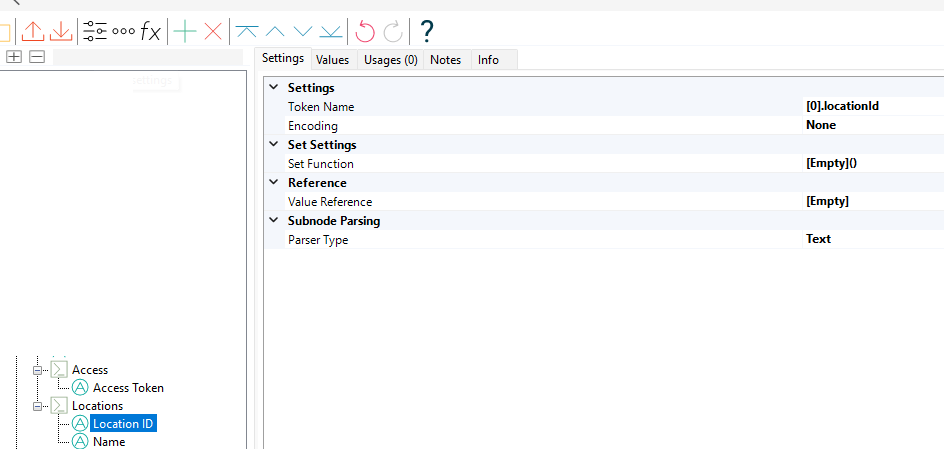Click the import download arrow icon
The image size is (944, 449).
click(x=61, y=31)
